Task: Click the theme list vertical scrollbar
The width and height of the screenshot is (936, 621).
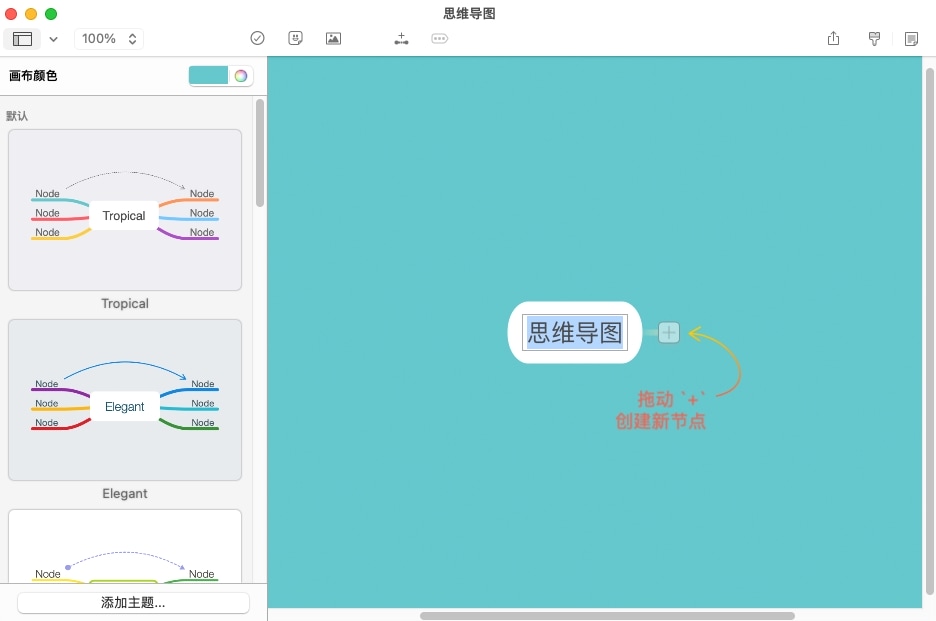Action: point(260,153)
